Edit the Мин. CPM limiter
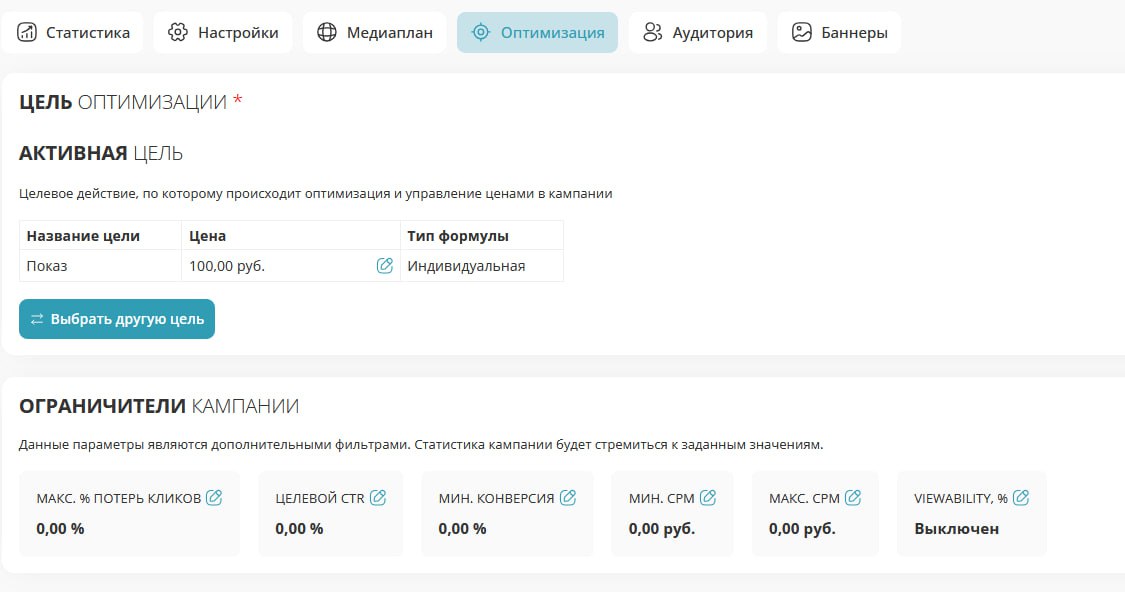 point(707,497)
